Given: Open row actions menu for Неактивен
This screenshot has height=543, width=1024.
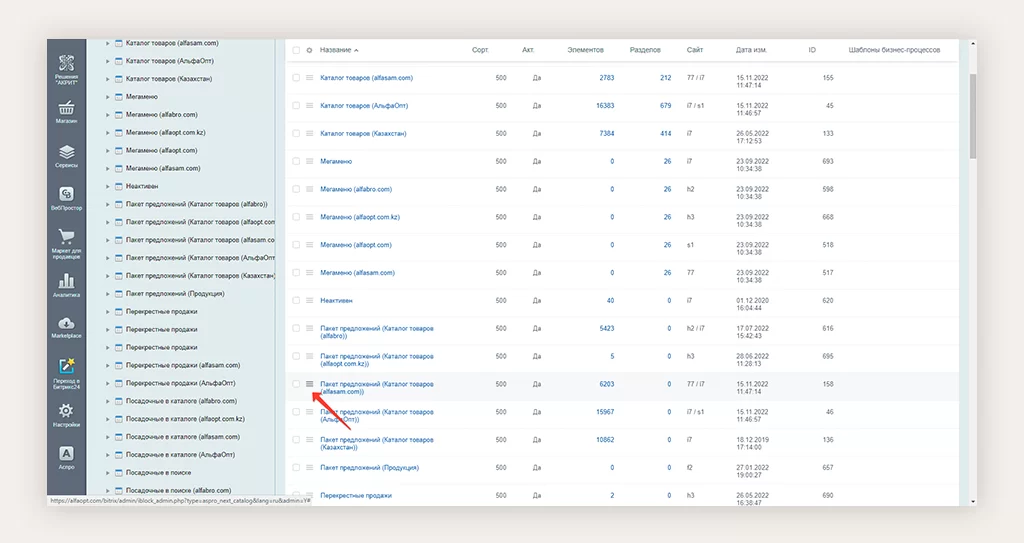Looking at the screenshot, I should 310,300.
